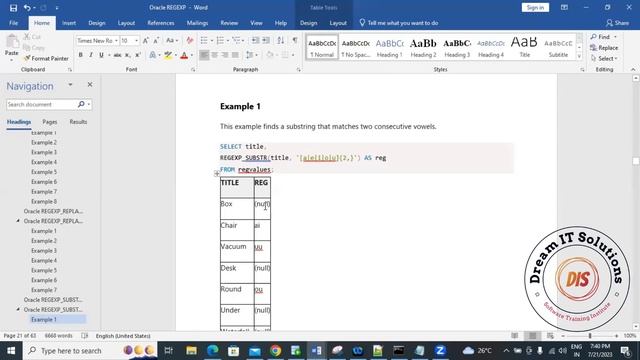Click the Bullets list icon
Viewport: 640px width, 360px height.
pyautogui.click(x=204, y=40)
